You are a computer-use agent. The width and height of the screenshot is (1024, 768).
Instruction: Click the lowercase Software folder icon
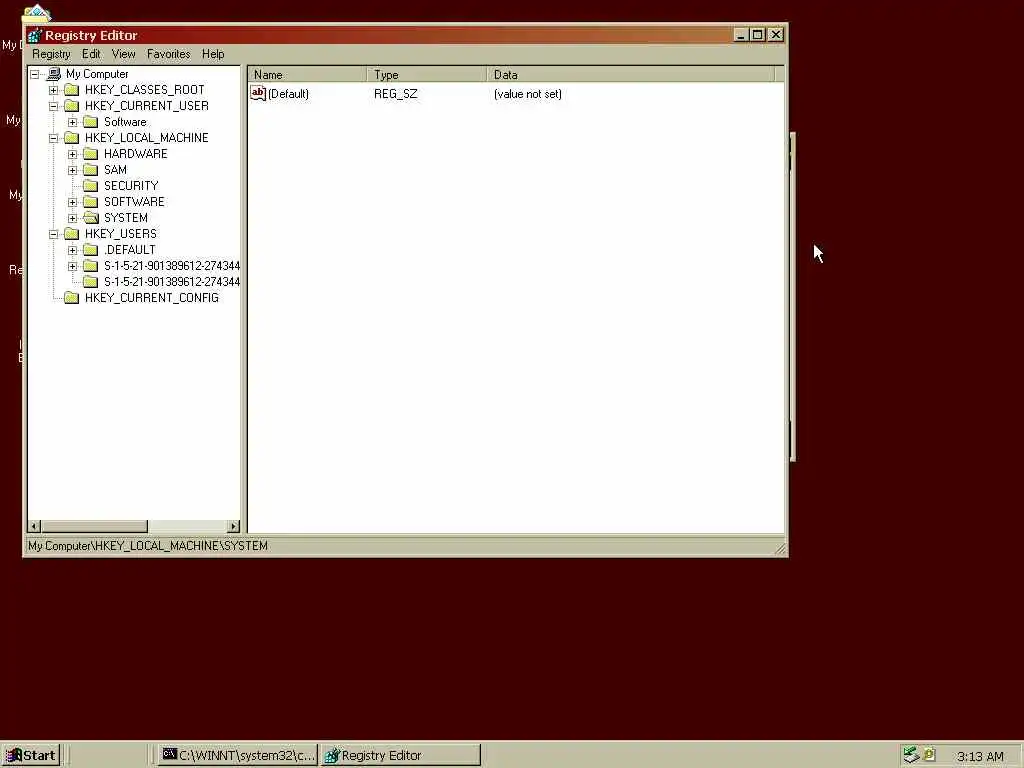tap(91, 121)
